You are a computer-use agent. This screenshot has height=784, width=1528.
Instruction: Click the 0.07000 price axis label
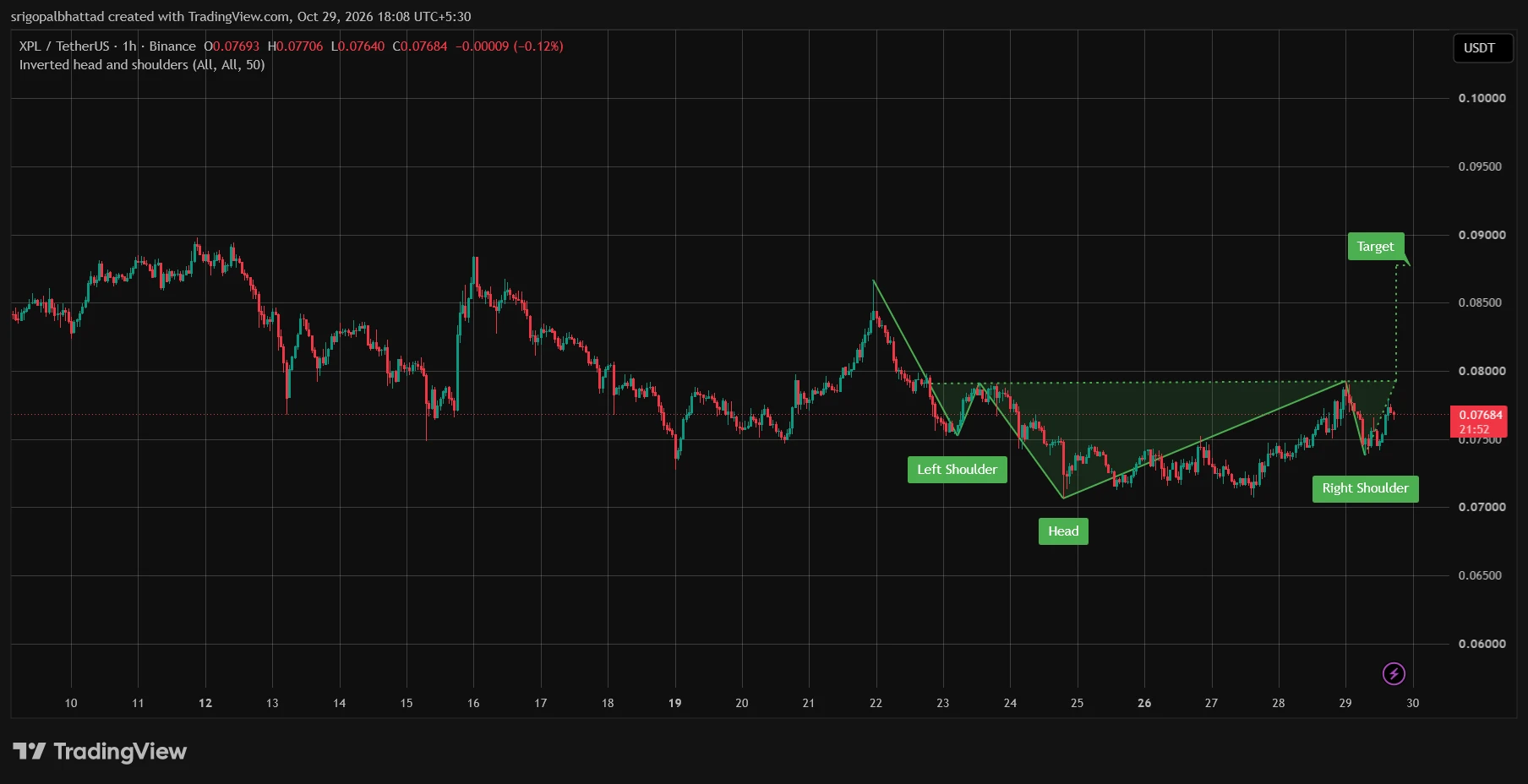[x=1482, y=507]
